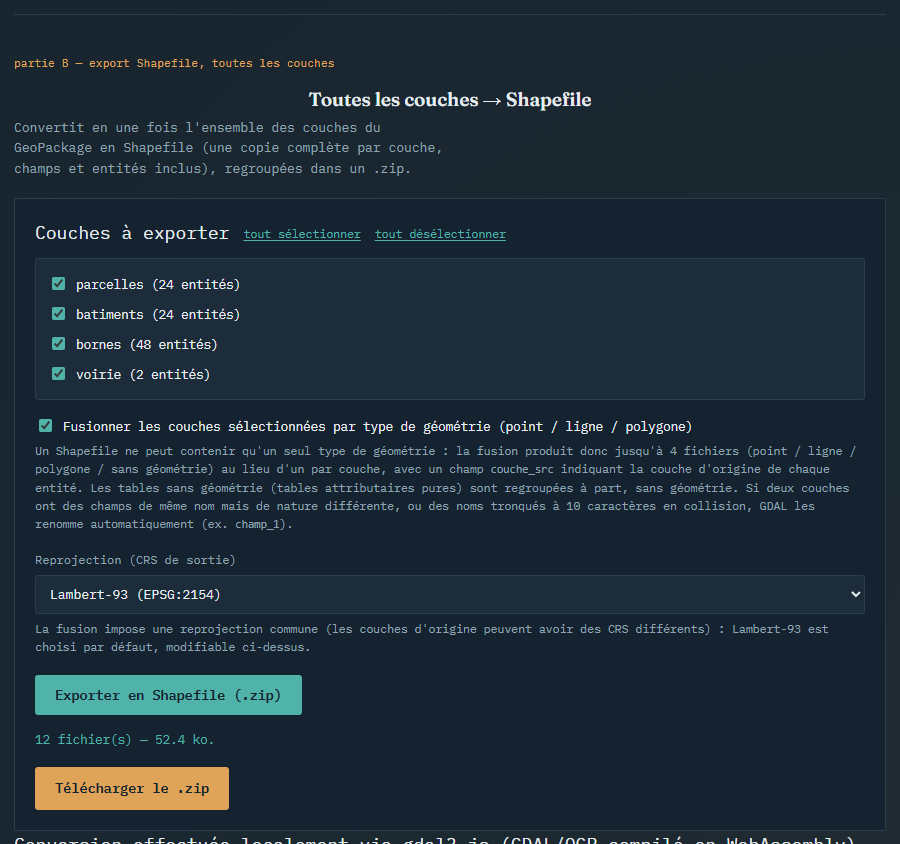Uncheck the parcelles layer checkbox
The image size is (900, 844).
click(x=59, y=284)
